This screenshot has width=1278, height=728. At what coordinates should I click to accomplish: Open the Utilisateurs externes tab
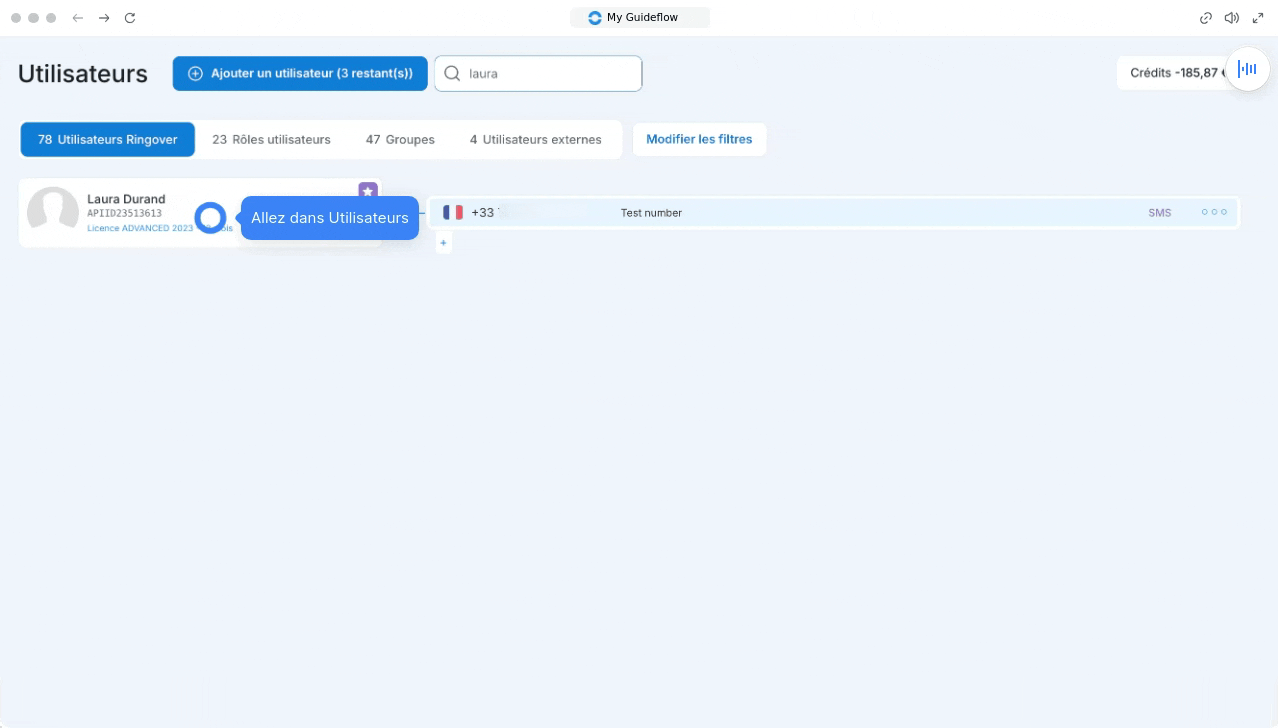[x=536, y=140]
